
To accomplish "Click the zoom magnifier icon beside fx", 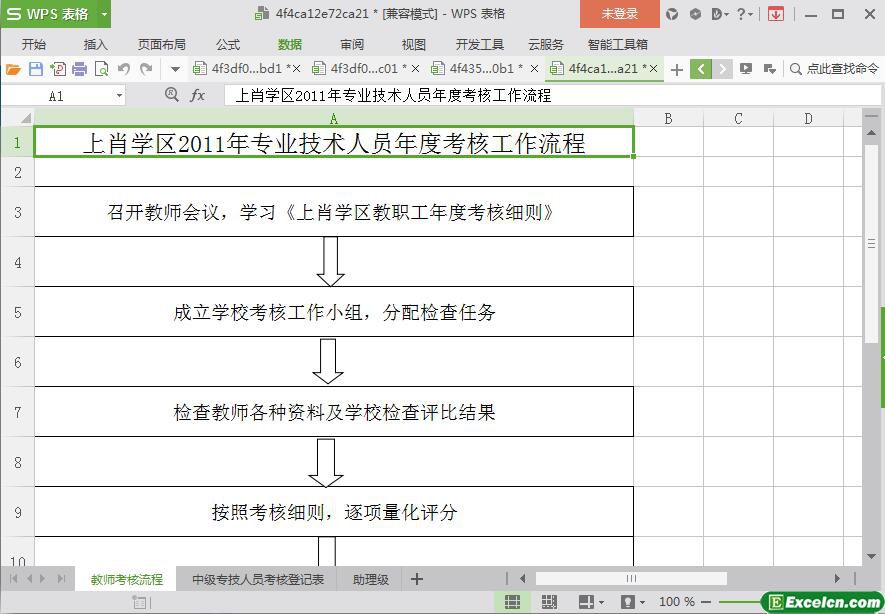I will (x=172, y=95).
